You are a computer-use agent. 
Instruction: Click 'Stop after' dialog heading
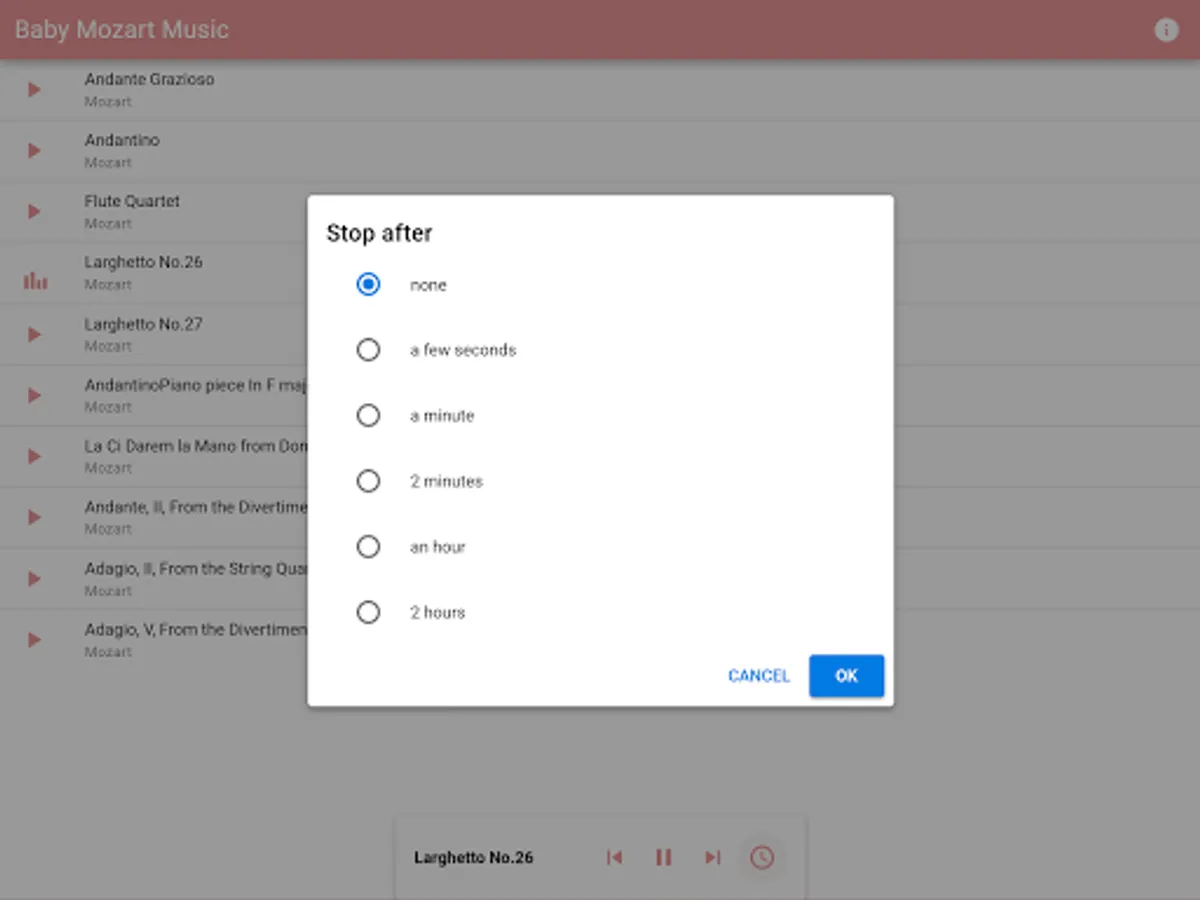tap(379, 234)
